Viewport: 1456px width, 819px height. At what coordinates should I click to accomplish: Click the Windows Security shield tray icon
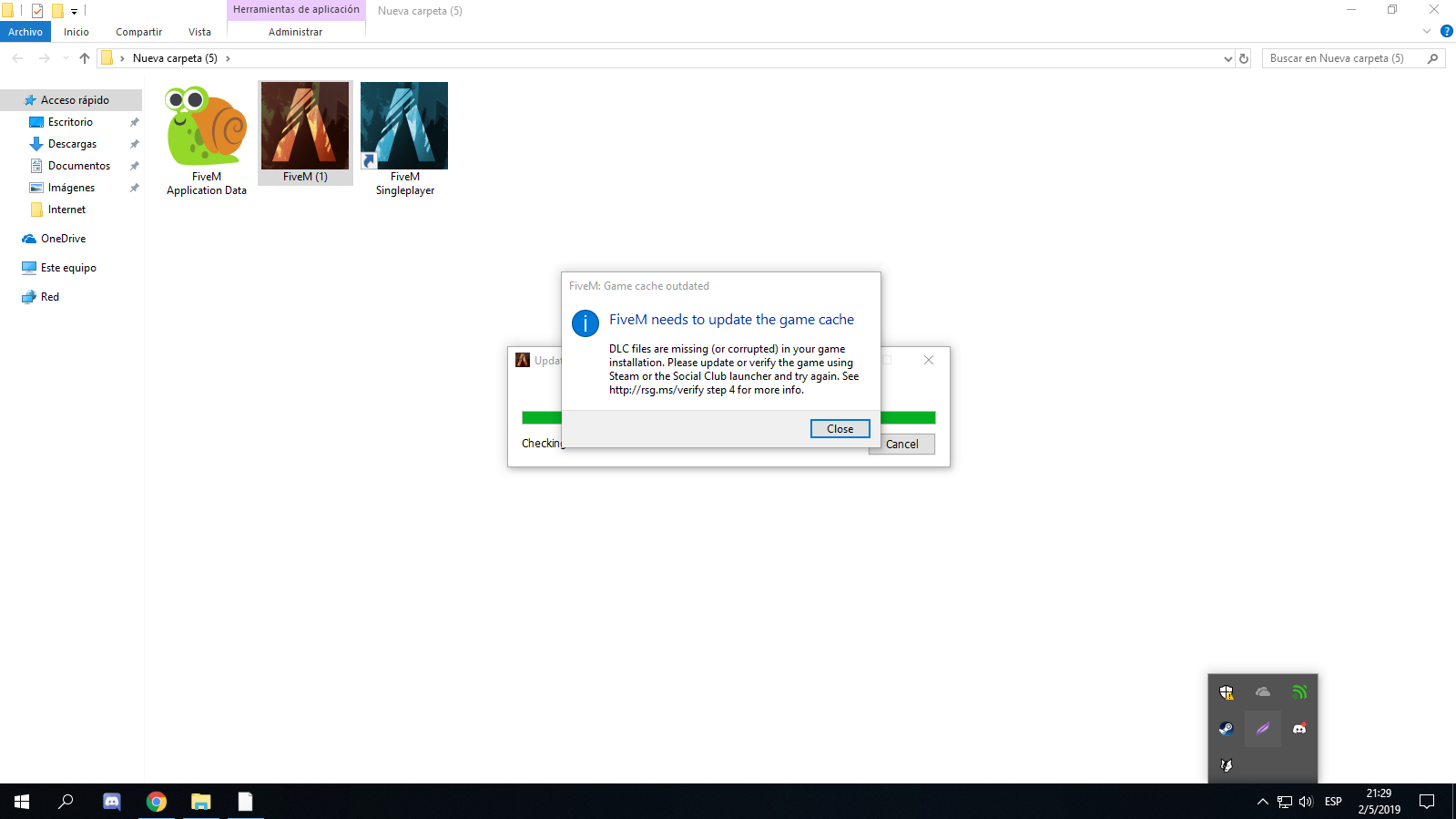[x=1227, y=692]
